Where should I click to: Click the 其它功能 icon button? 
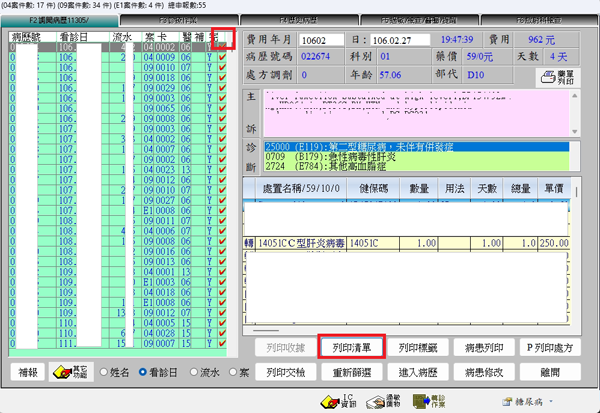[x=66, y=373]
